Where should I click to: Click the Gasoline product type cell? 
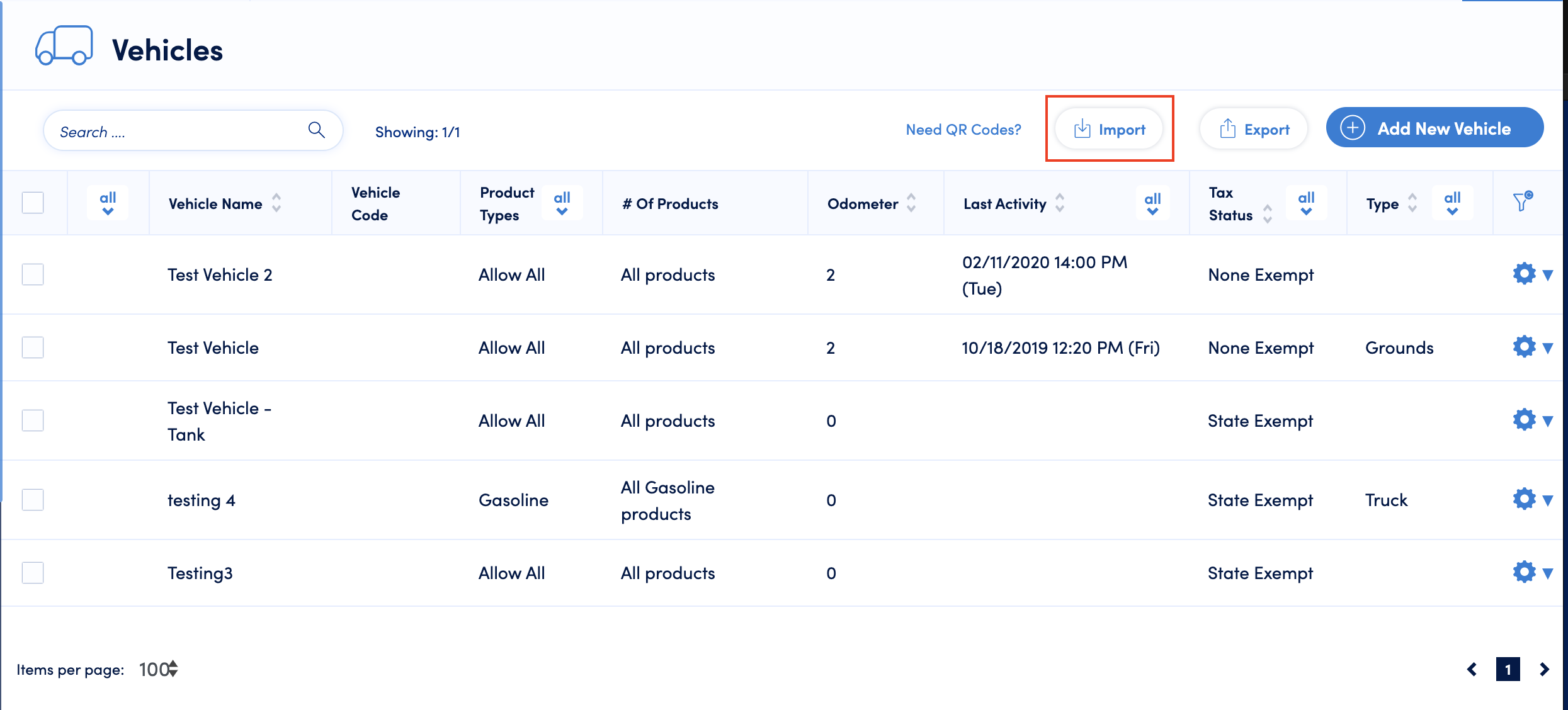coord(513,500)
